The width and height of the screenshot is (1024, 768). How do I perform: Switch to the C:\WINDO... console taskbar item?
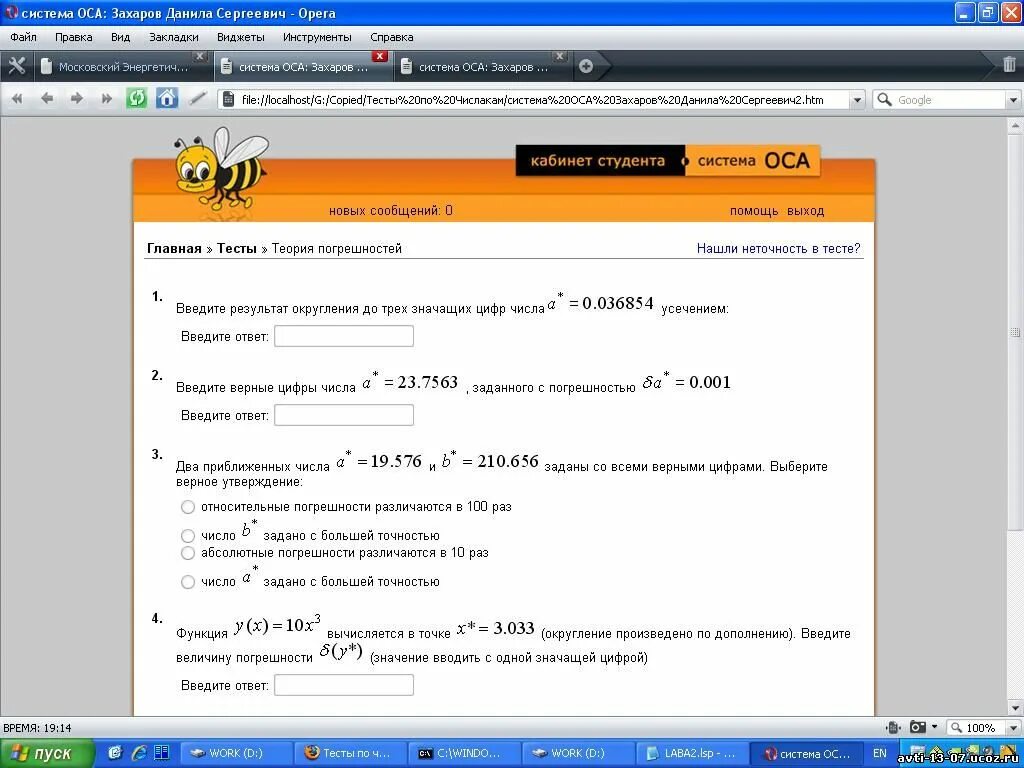click(x=464, y=753)
